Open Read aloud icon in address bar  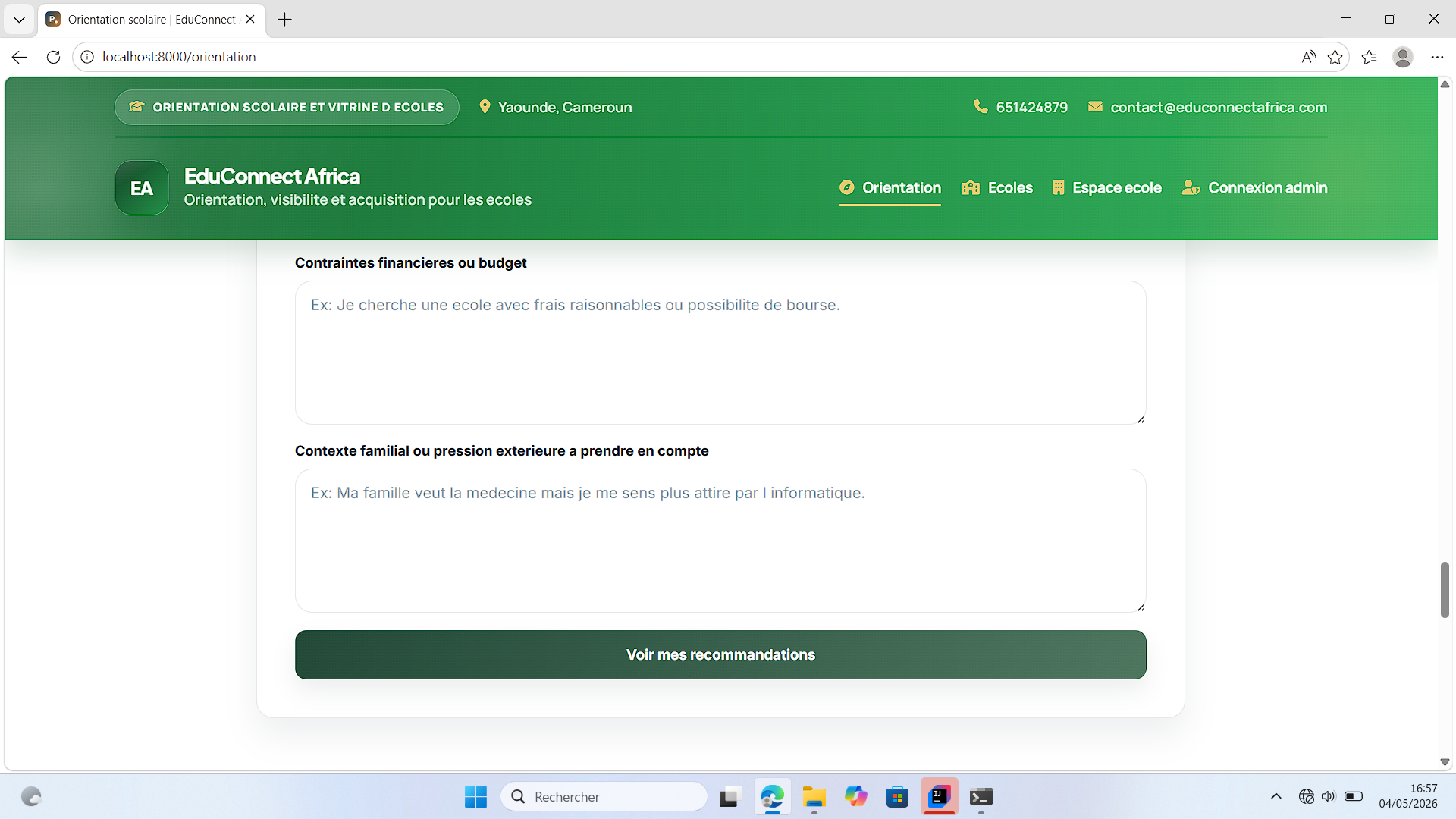click(x=1308, y=57)
